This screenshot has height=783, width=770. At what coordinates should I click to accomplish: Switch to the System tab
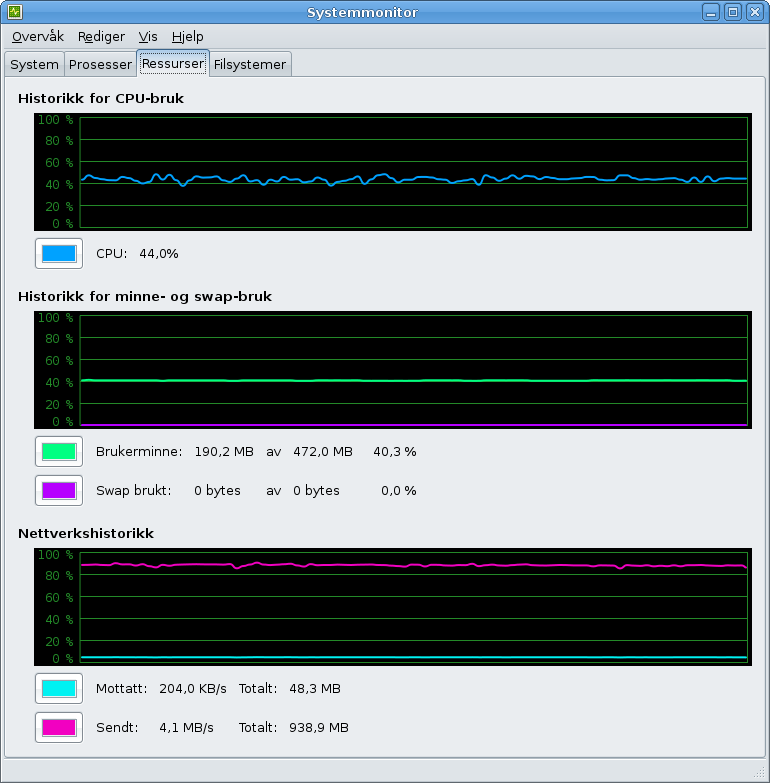34,64
